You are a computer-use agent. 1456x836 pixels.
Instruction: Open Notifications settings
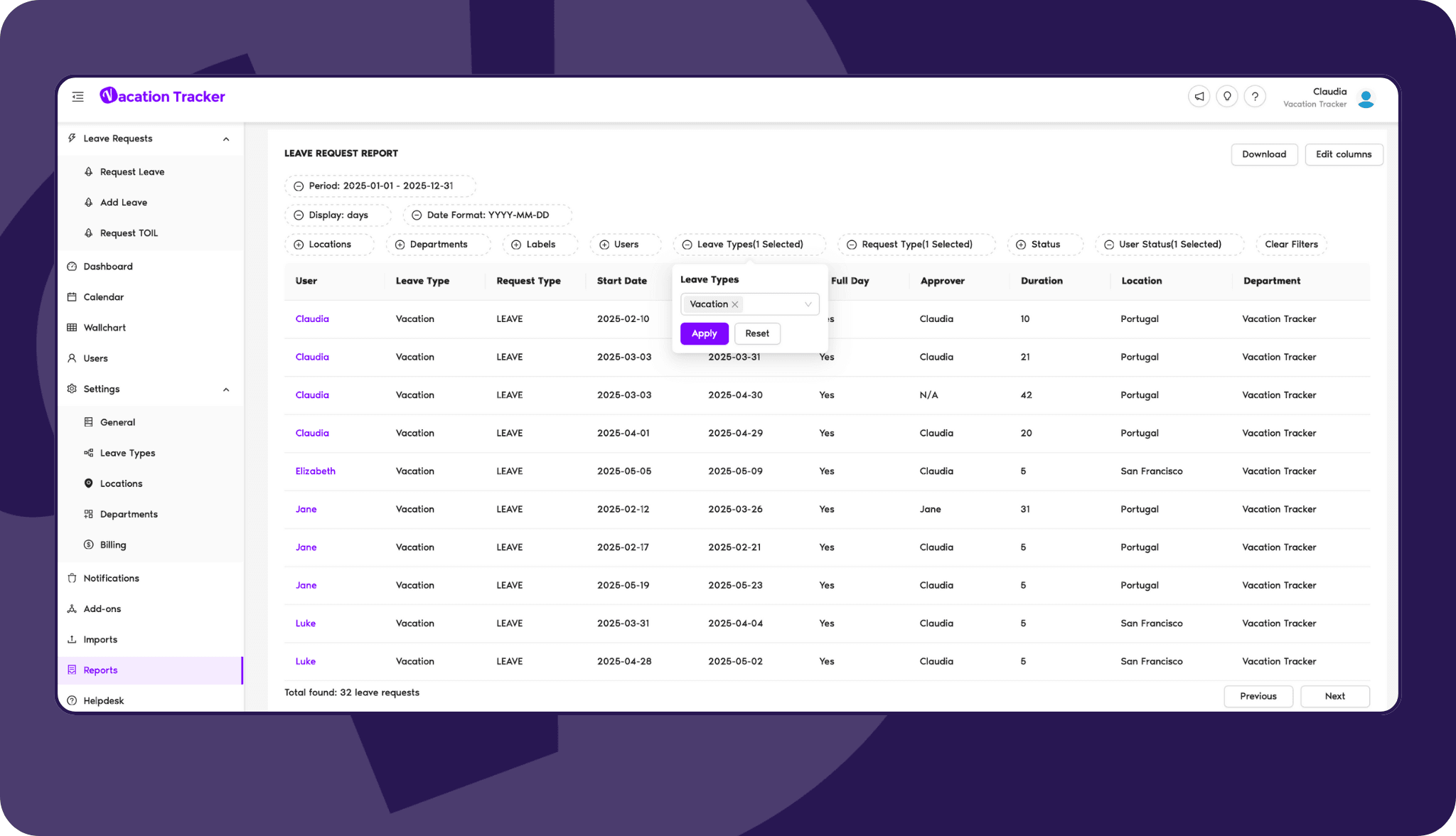click(111, 577)
